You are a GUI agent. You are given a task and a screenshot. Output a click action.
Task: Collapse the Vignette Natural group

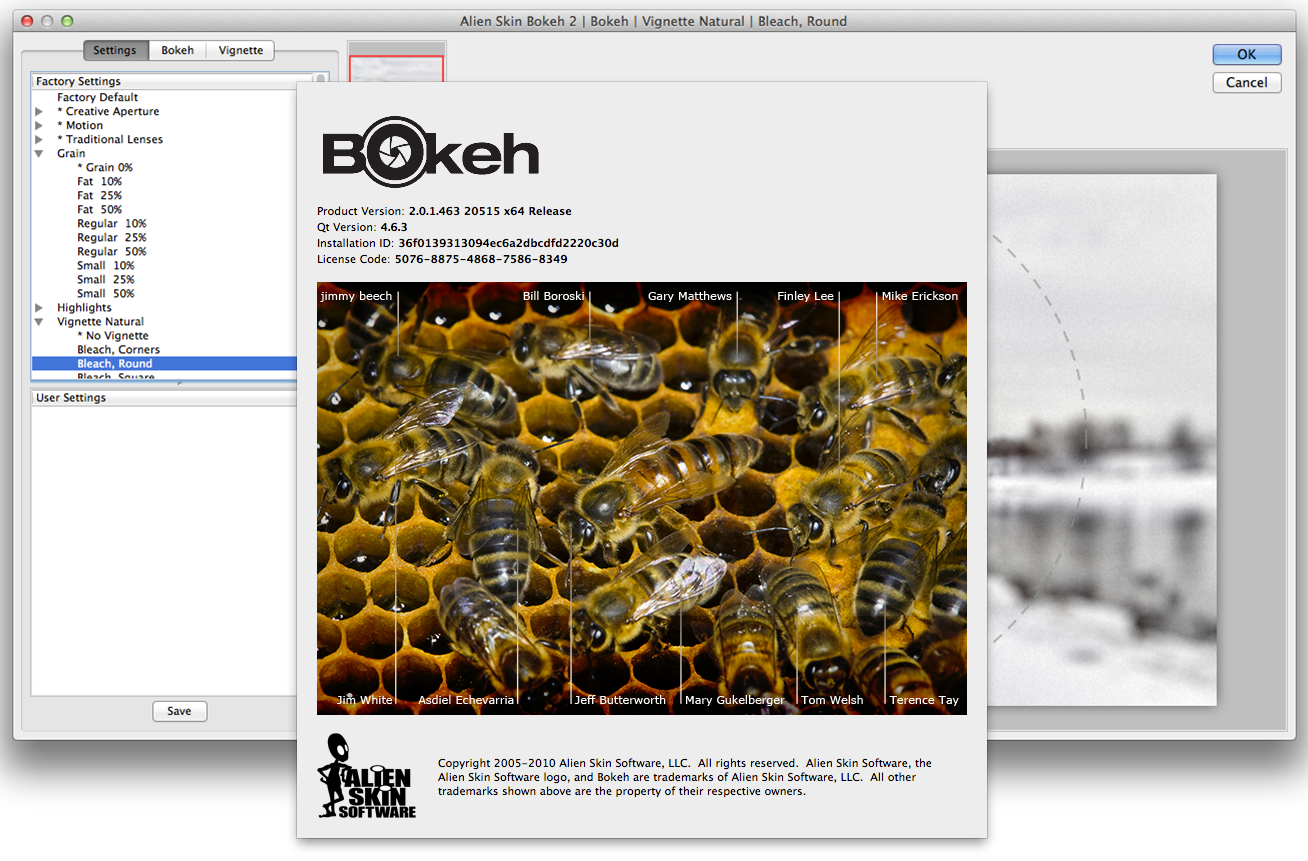pos(39,322)
